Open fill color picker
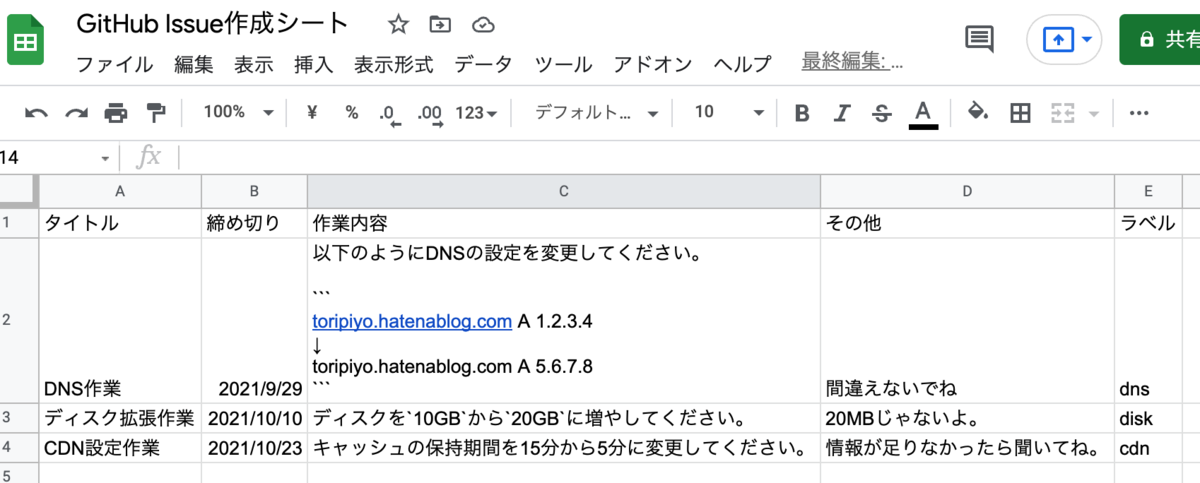Image resolution: width=1200 pixels, height=483 pixels. pos(978,112)
